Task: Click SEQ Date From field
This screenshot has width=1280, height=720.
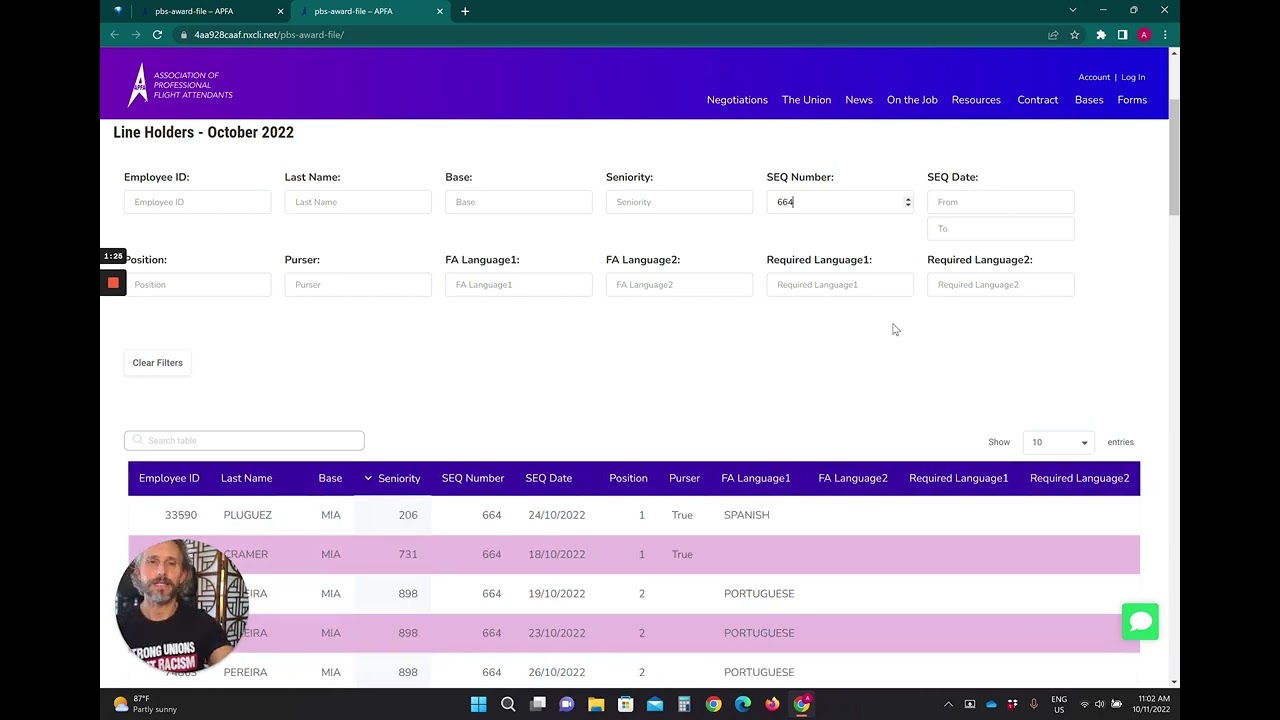Action: pyautogui.click(x=1000, y=202)
